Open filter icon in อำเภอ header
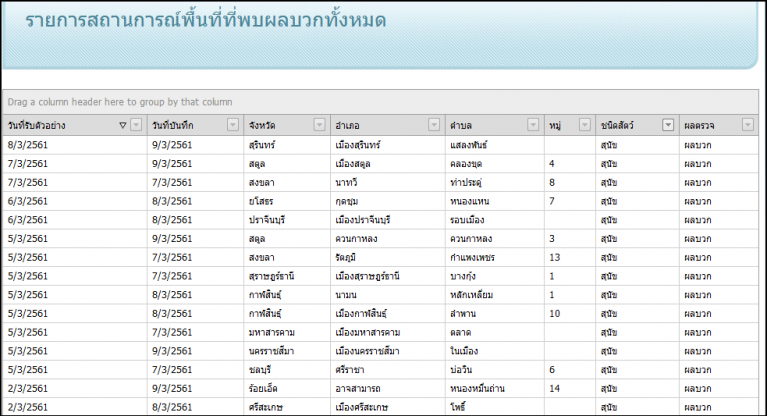Image resolution: width=767 pixels, height=416 pixels. point(434,125)
